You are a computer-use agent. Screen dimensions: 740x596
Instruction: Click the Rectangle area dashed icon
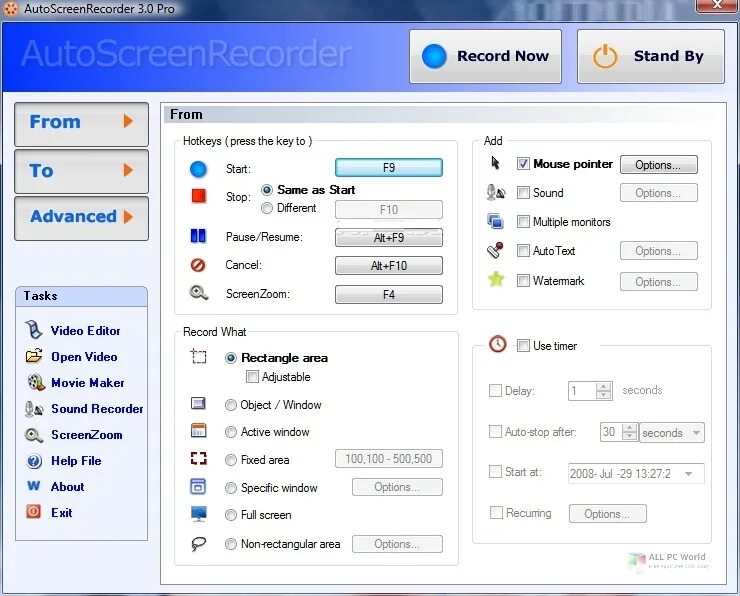(x=198, y=356)
